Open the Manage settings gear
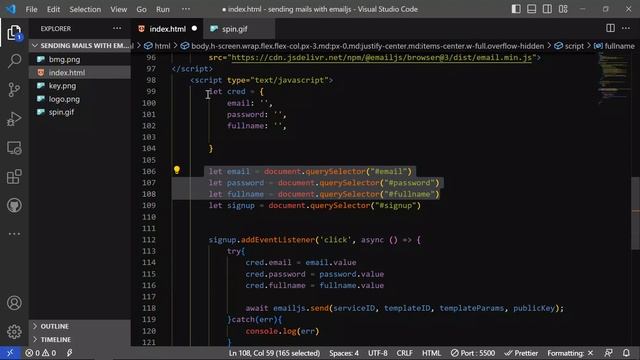This screenshot has height=360, width=640. [14, 331]
